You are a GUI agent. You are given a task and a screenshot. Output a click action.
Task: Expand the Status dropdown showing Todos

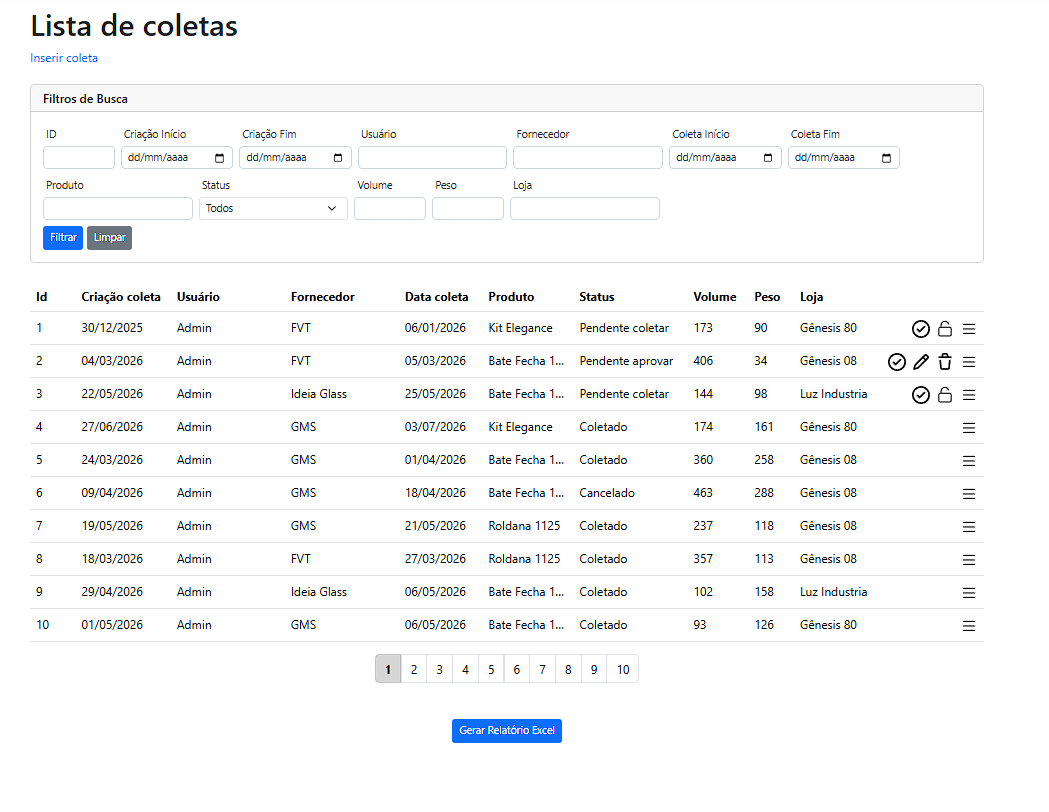pyautogui.click(x=273, y=209)
